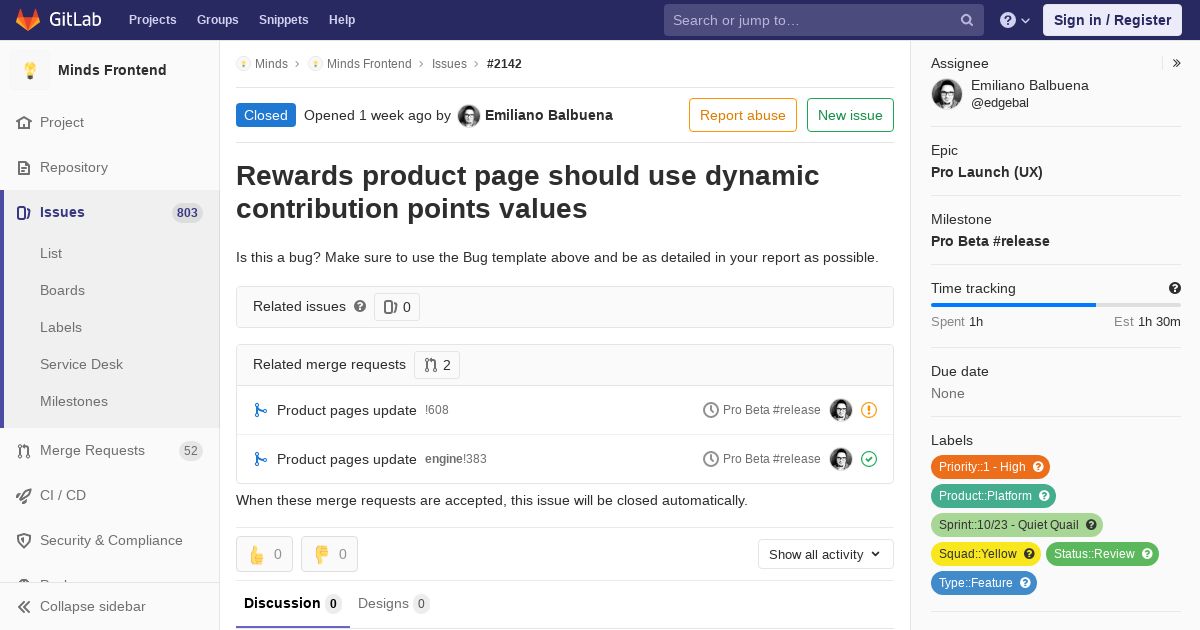This screenshot has height=630, width=1200.
Task: Click Pro Beta #release milestone in sidebar
Action: (x=990, y=241)
